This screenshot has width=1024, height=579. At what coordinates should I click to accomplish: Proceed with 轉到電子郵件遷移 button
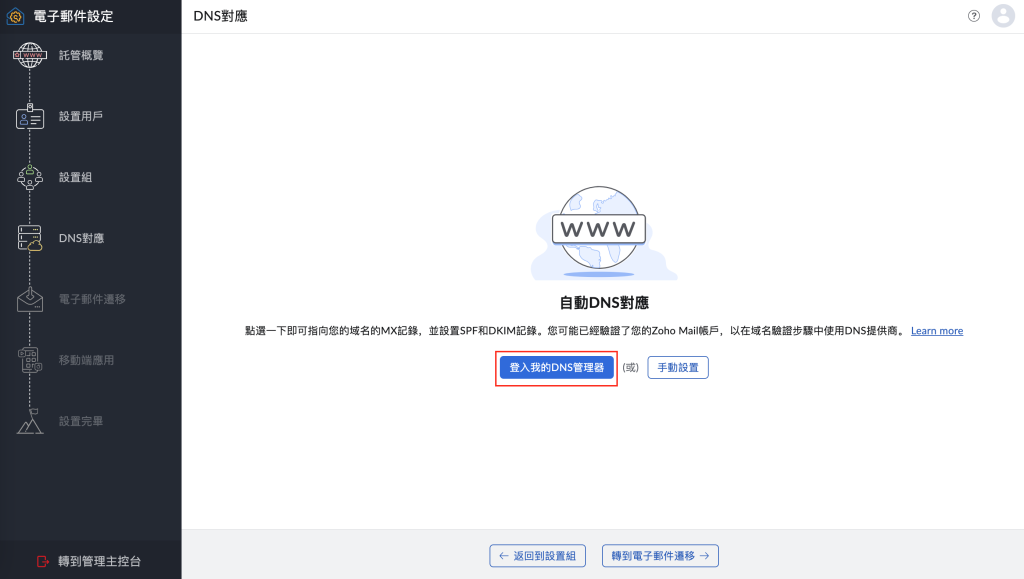[x=660, y=556]
